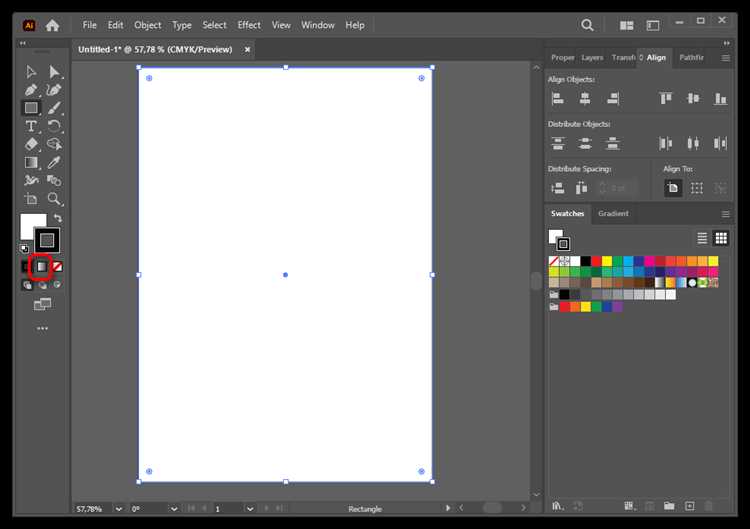Set fill to None in toolbar

pyautogui.click(x=57, y=267)
